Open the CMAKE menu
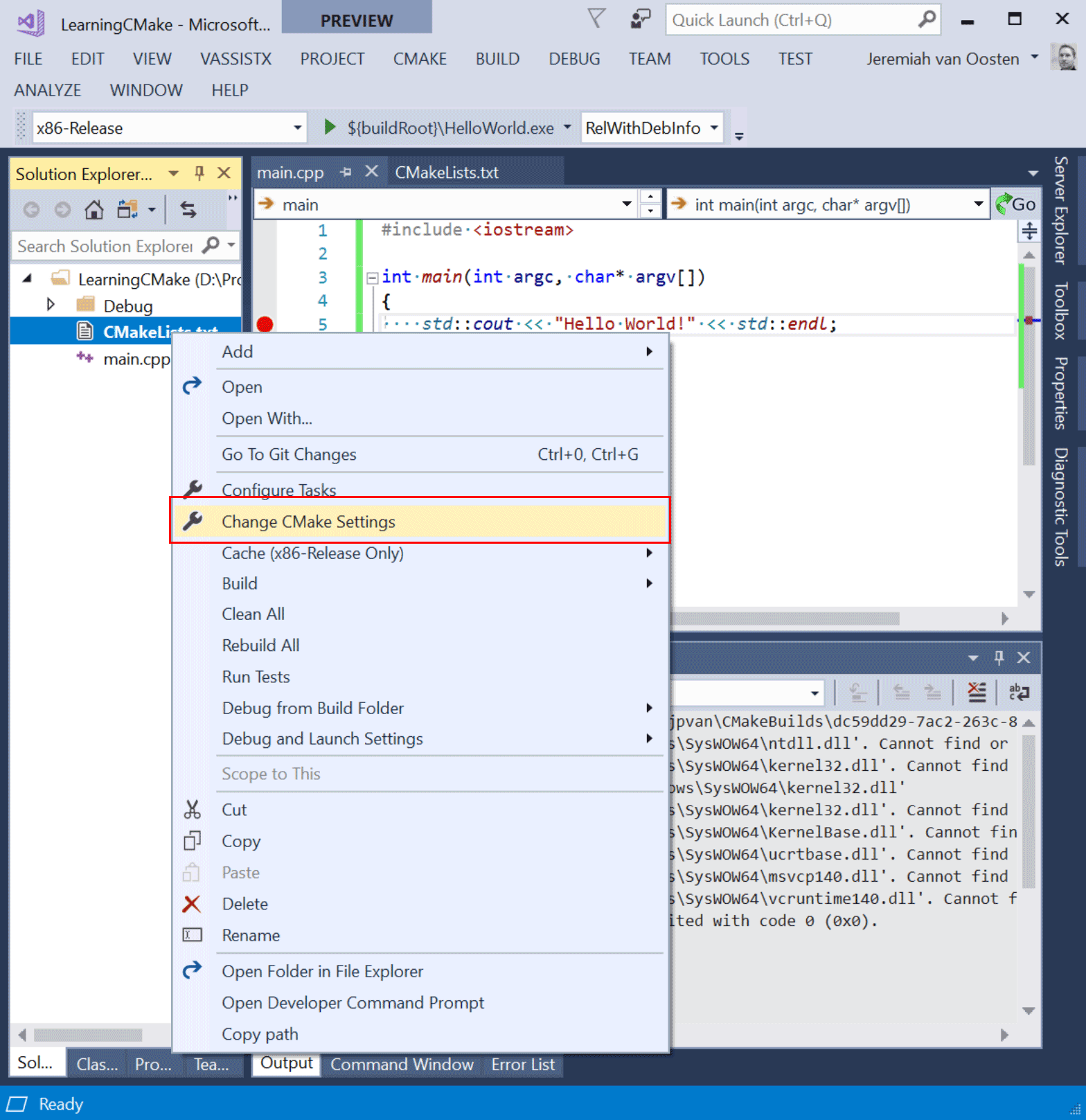This screenshot has width=1086, height=1120. (x=420, y=59)
